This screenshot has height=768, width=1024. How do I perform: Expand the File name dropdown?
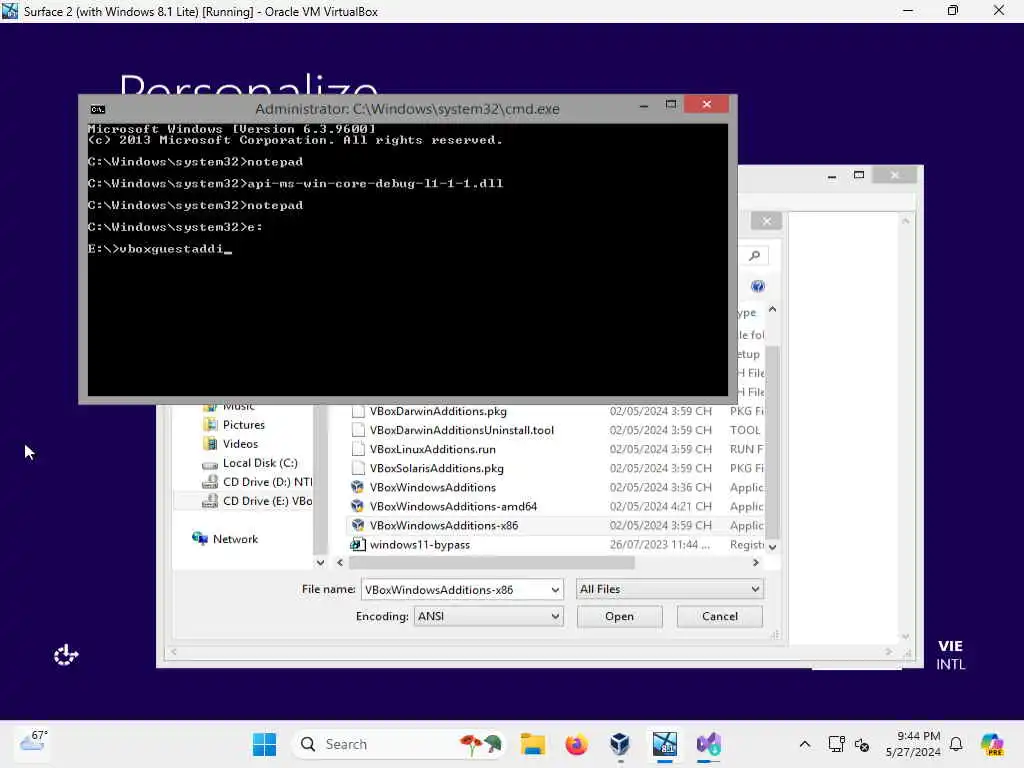click(x=554, y=590)
